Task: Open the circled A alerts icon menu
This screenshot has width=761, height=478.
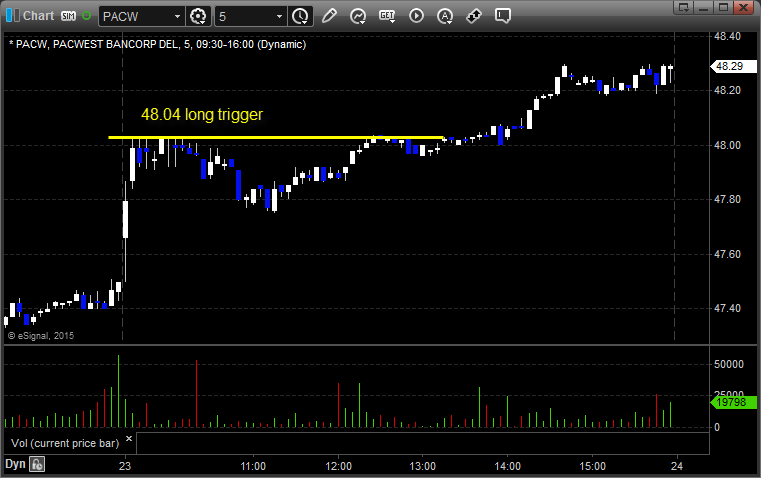Action: [x=445, y=16]
